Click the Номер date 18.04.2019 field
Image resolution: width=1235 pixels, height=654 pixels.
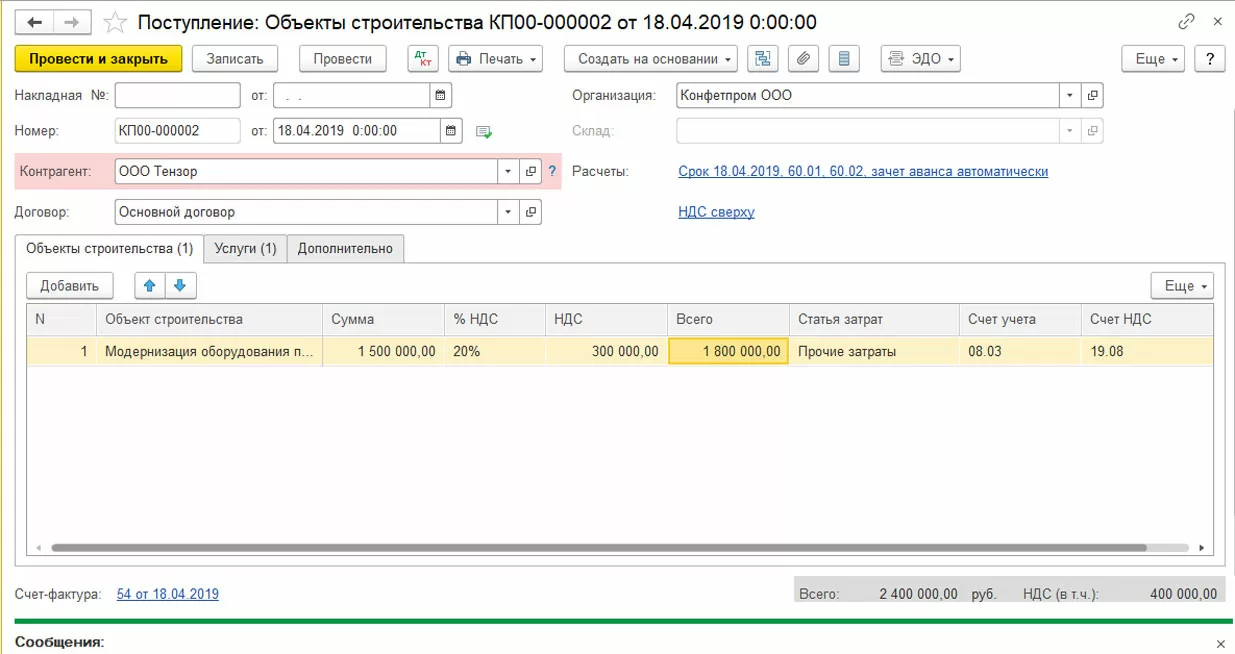click(x=356, y=130)
